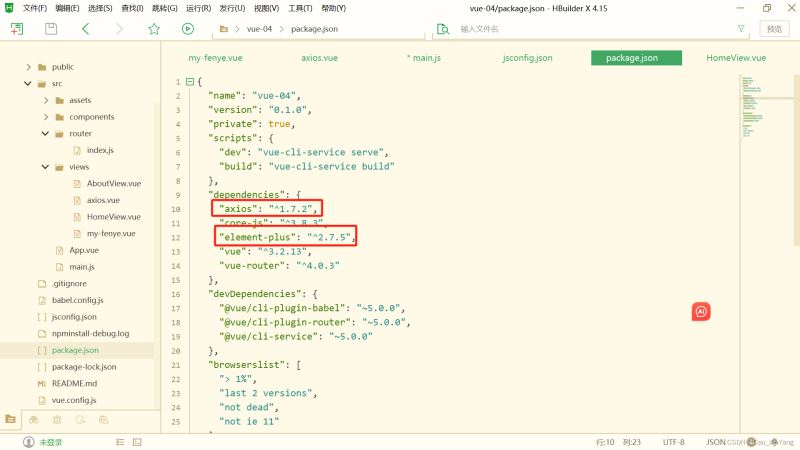Click the HBuilder X logo icon
The image size is (800, 450).
click(x=9, y=8)
